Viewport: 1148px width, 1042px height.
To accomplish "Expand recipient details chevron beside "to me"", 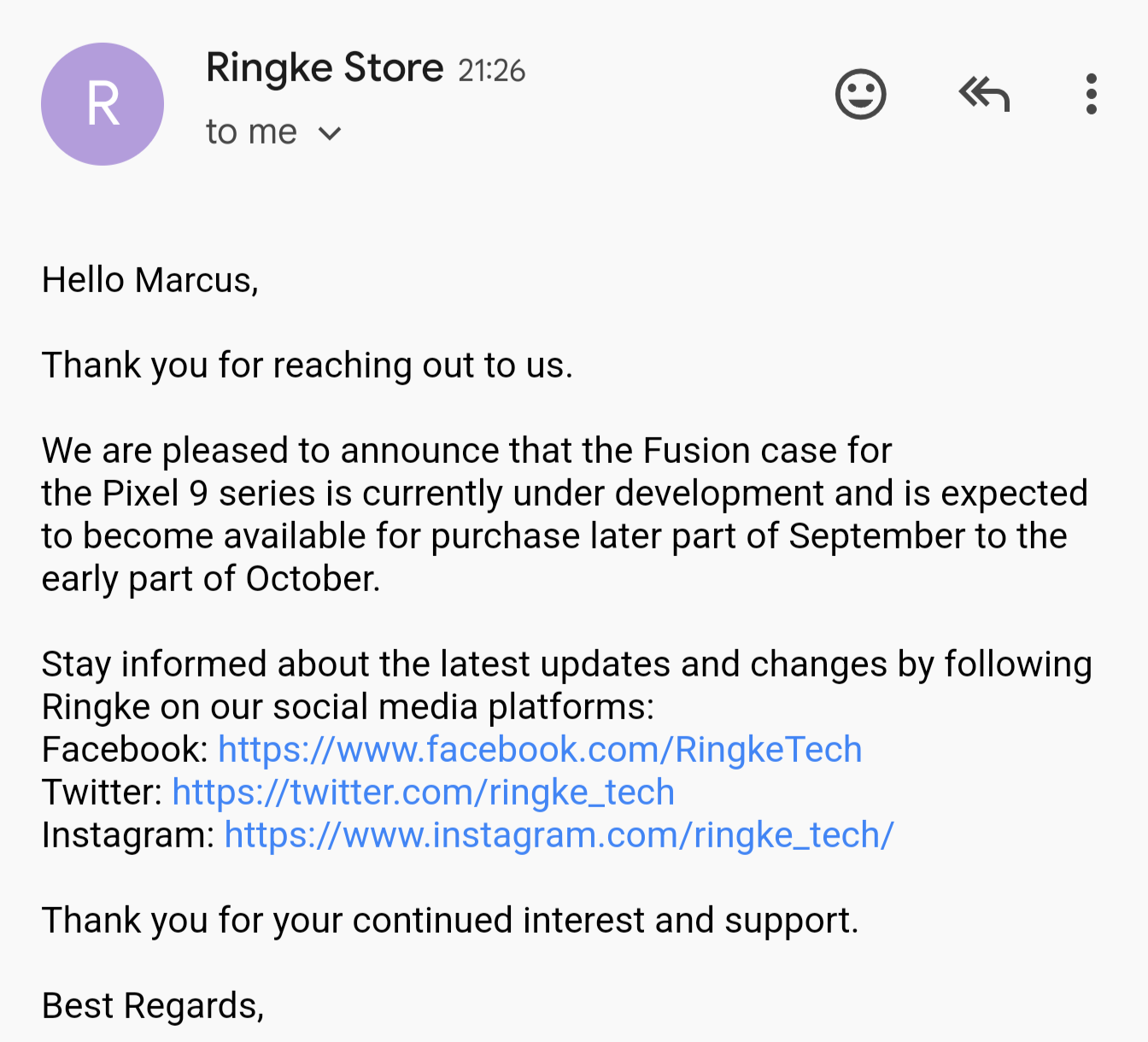I will pyautogui.click(x=330, y=133).
